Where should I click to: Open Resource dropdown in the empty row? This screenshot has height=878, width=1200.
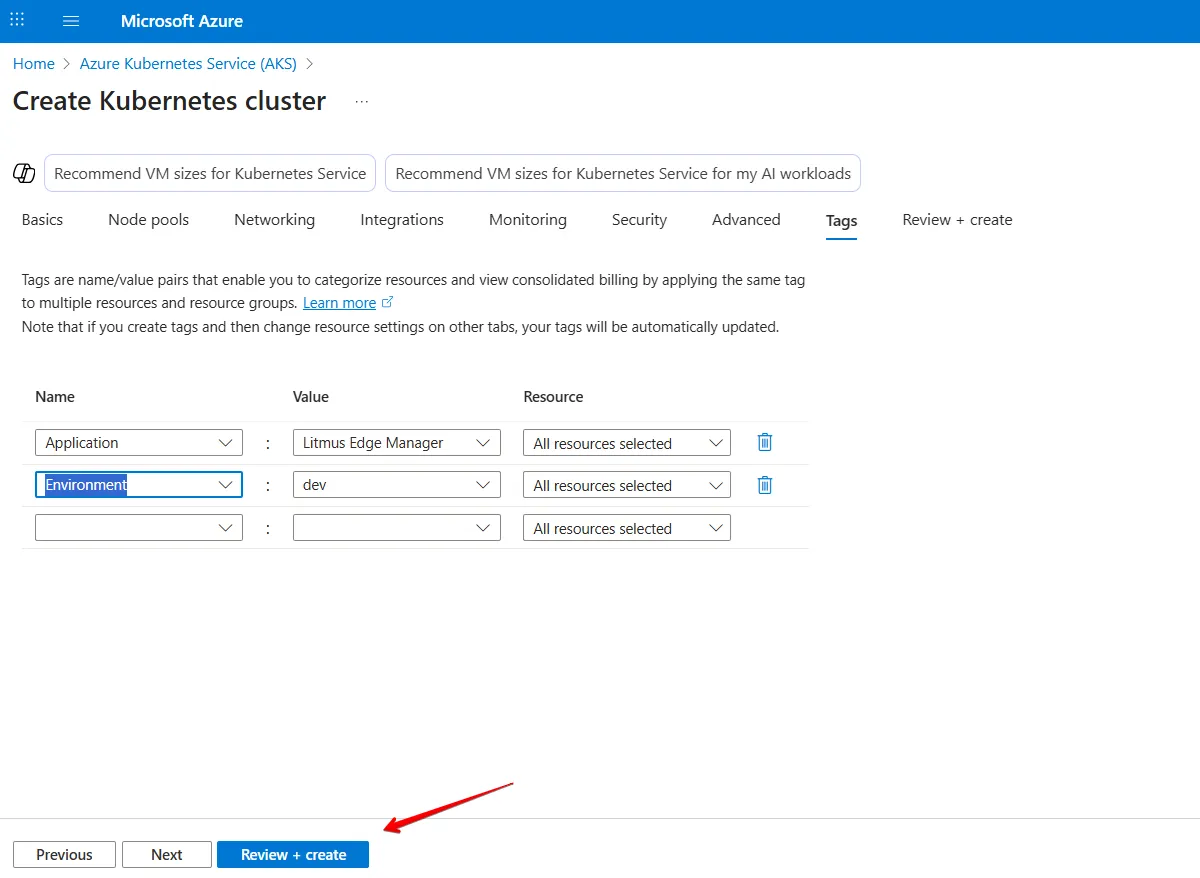[x=627, y=528]
